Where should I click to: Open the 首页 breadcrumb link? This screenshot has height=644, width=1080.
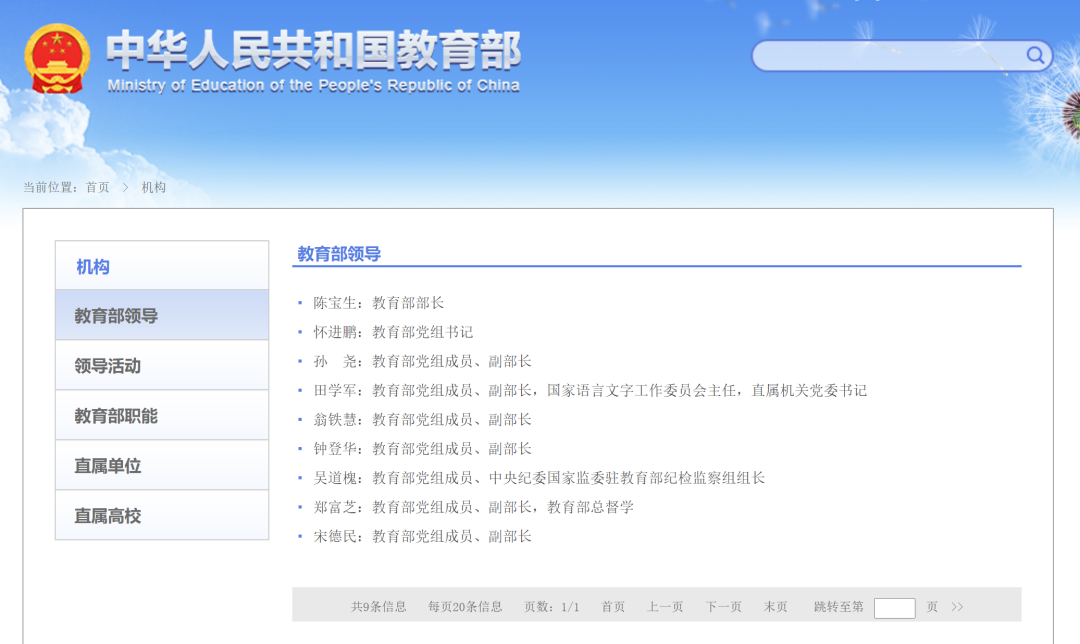(x=97, y=187)
